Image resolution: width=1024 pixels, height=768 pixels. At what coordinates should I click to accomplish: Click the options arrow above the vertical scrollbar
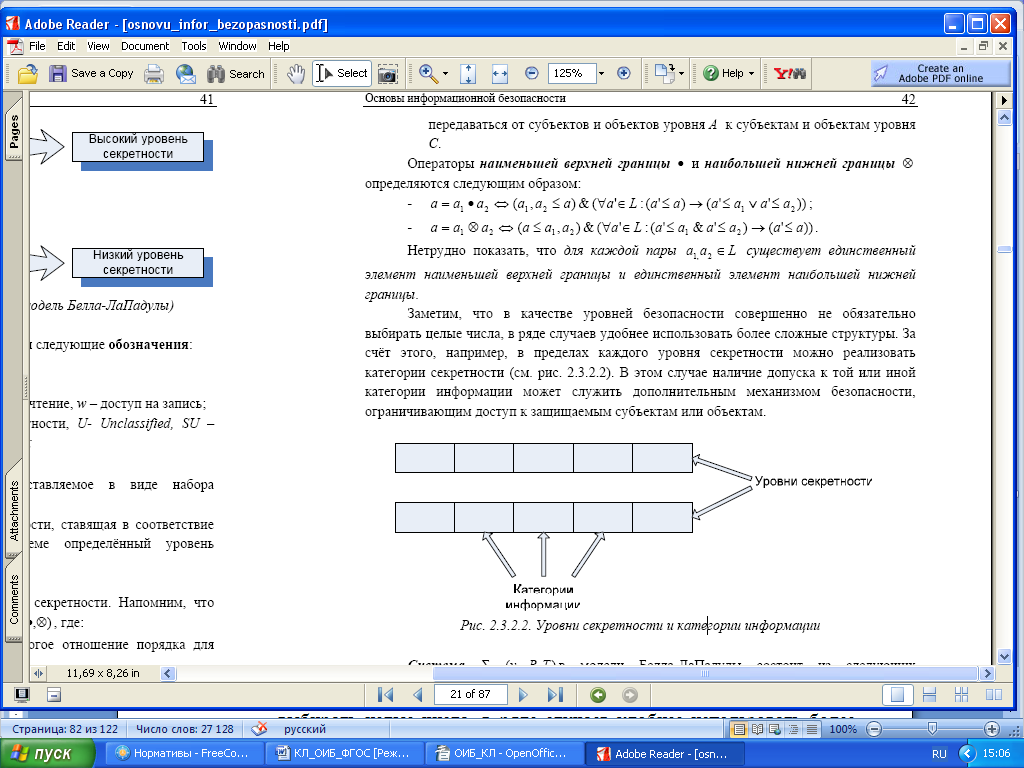point(1004,101)
